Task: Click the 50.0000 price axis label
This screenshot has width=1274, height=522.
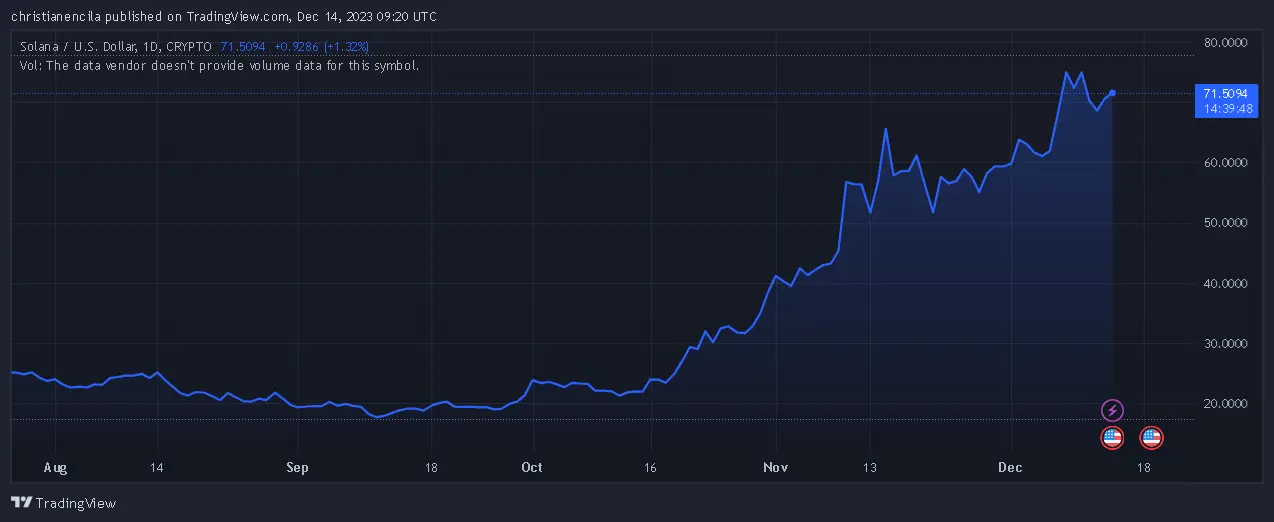Action: [1226, 223]
